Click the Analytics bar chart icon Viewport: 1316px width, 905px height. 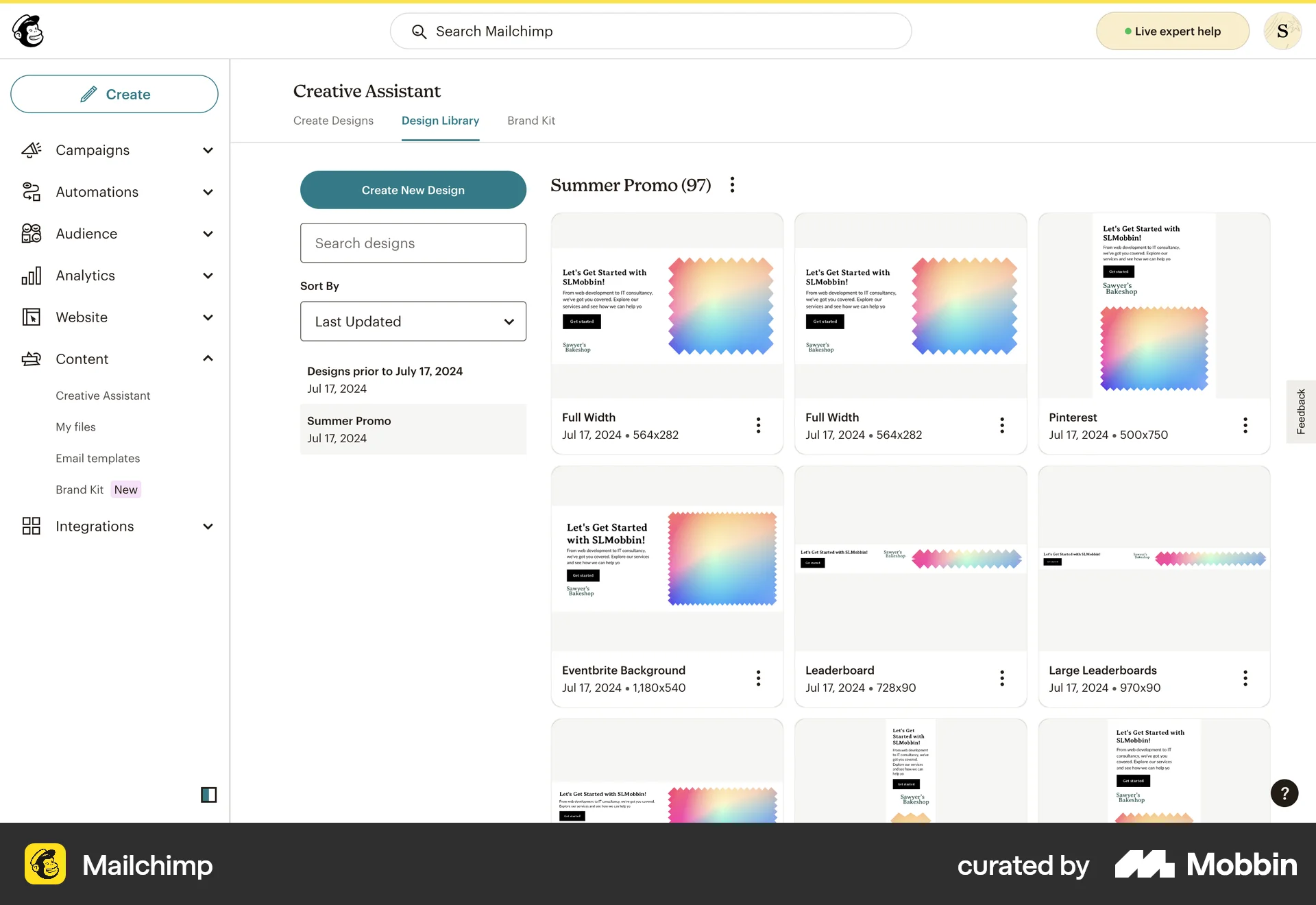(x=32, y=276)
